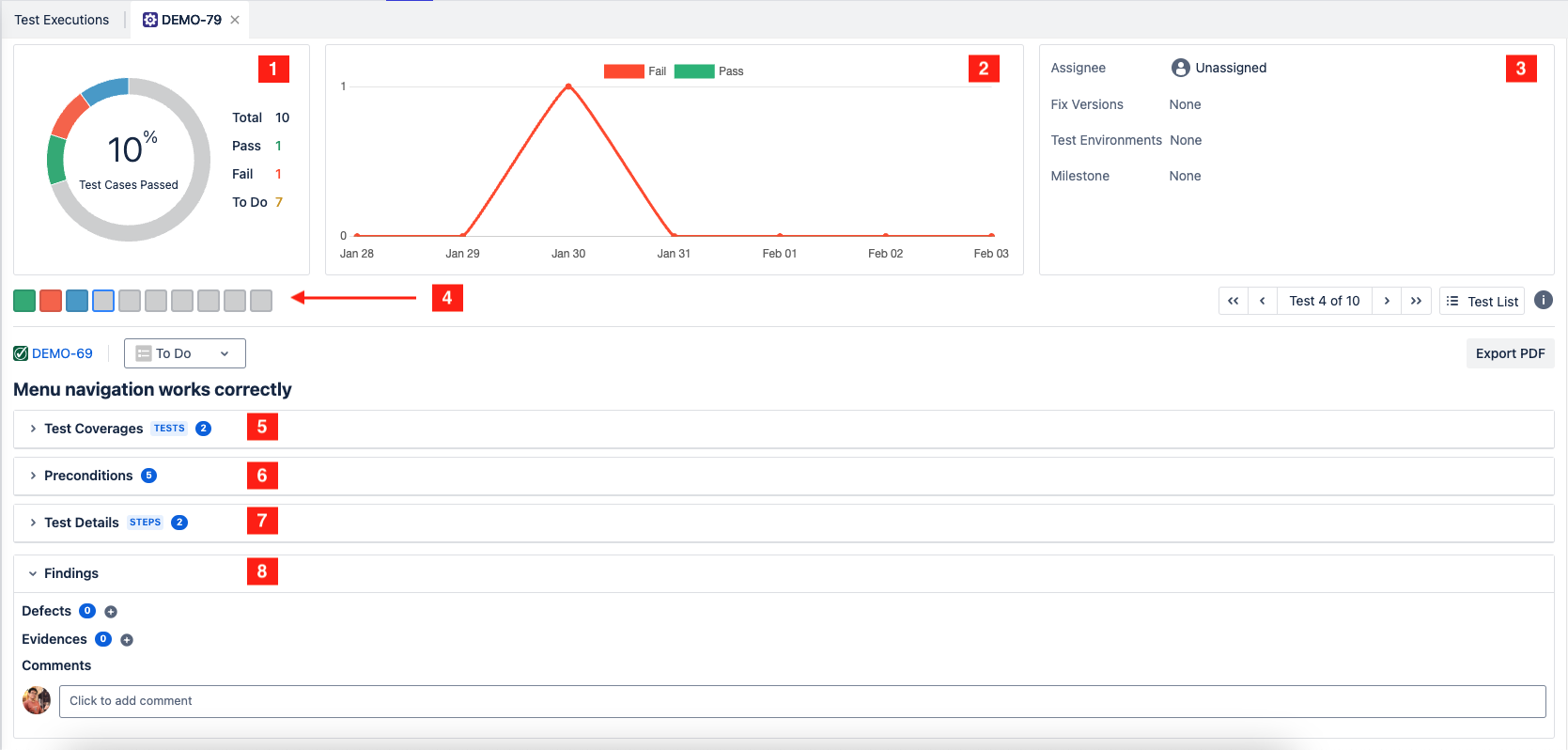Select the green passed test square

[24, 301]
